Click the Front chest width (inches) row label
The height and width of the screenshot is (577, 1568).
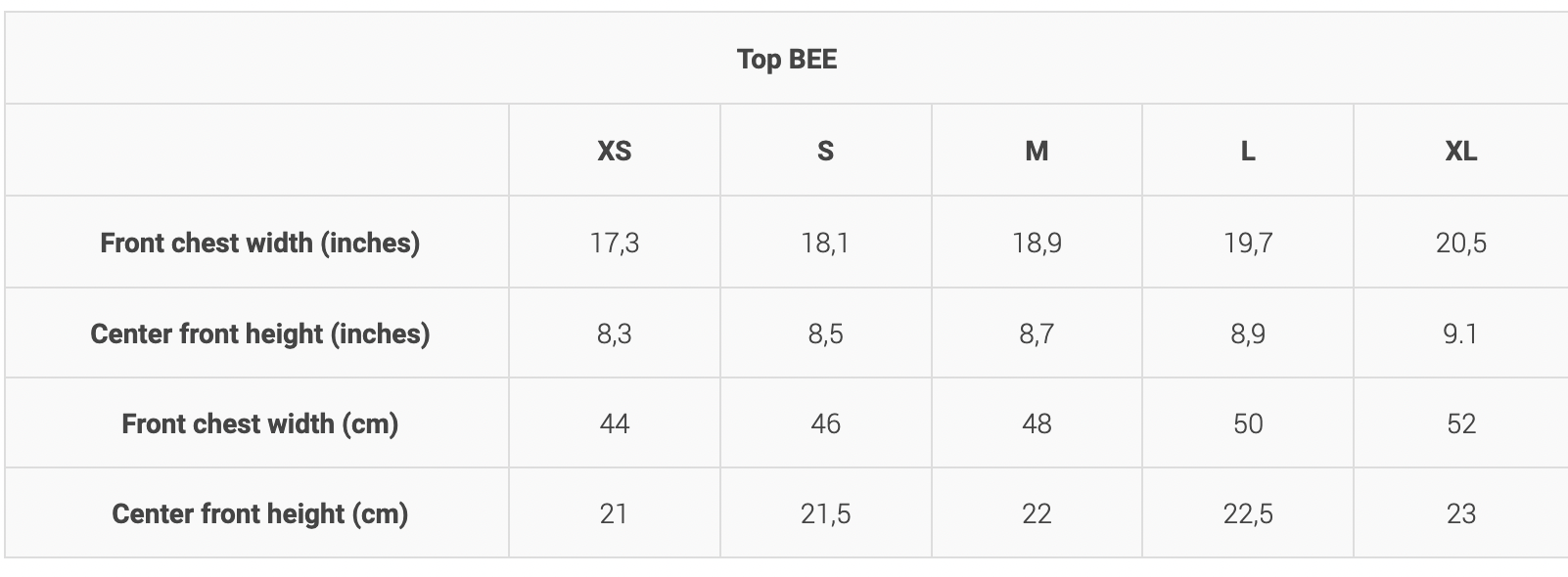coord(260,243)
